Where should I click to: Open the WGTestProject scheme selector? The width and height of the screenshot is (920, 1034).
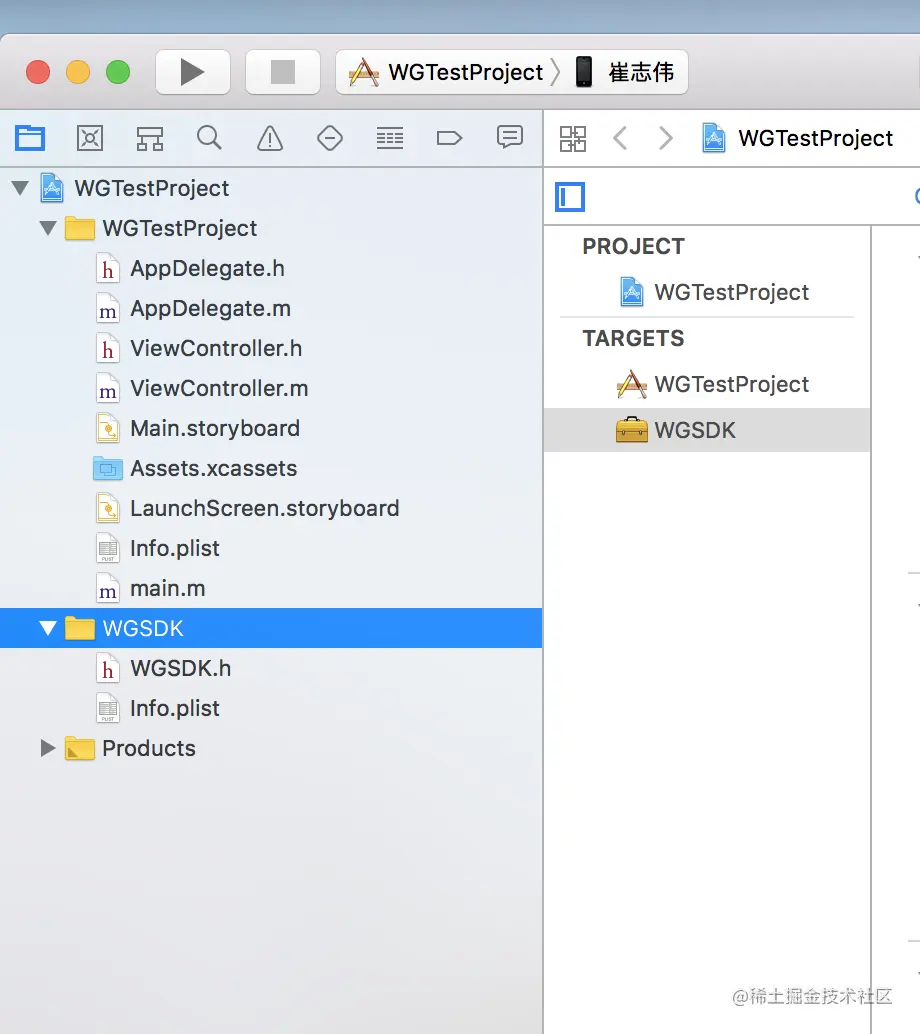point(453,72)
